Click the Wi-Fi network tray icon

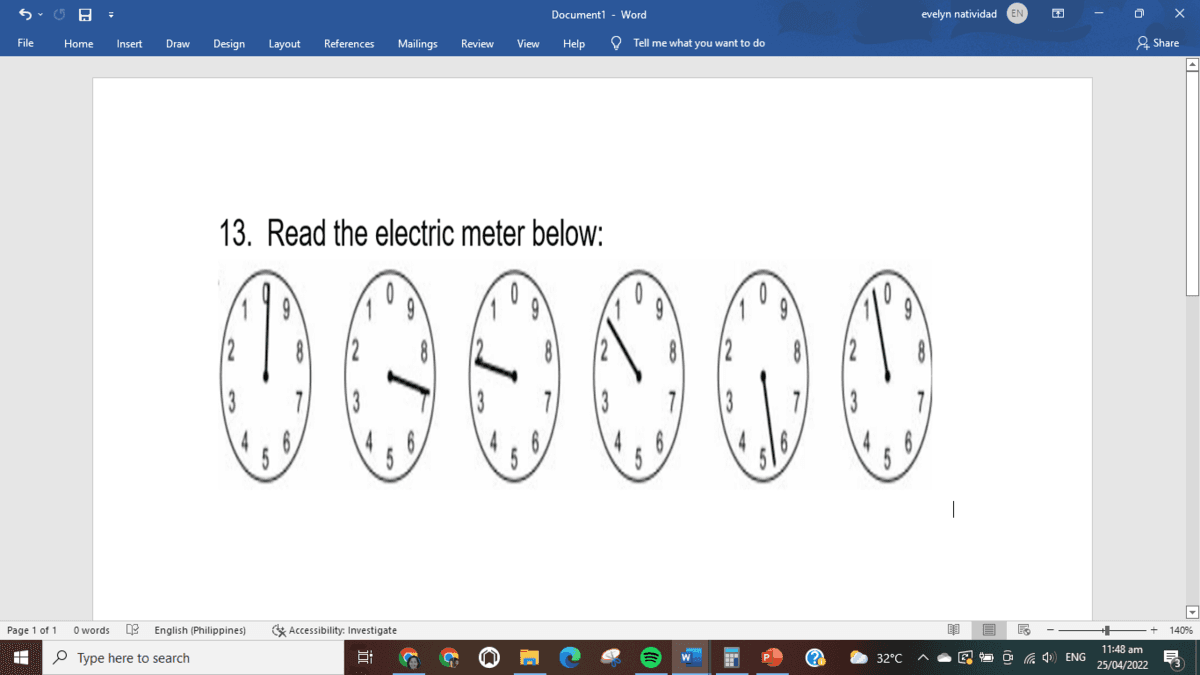pyautogui.click(x=1028, y=657)
